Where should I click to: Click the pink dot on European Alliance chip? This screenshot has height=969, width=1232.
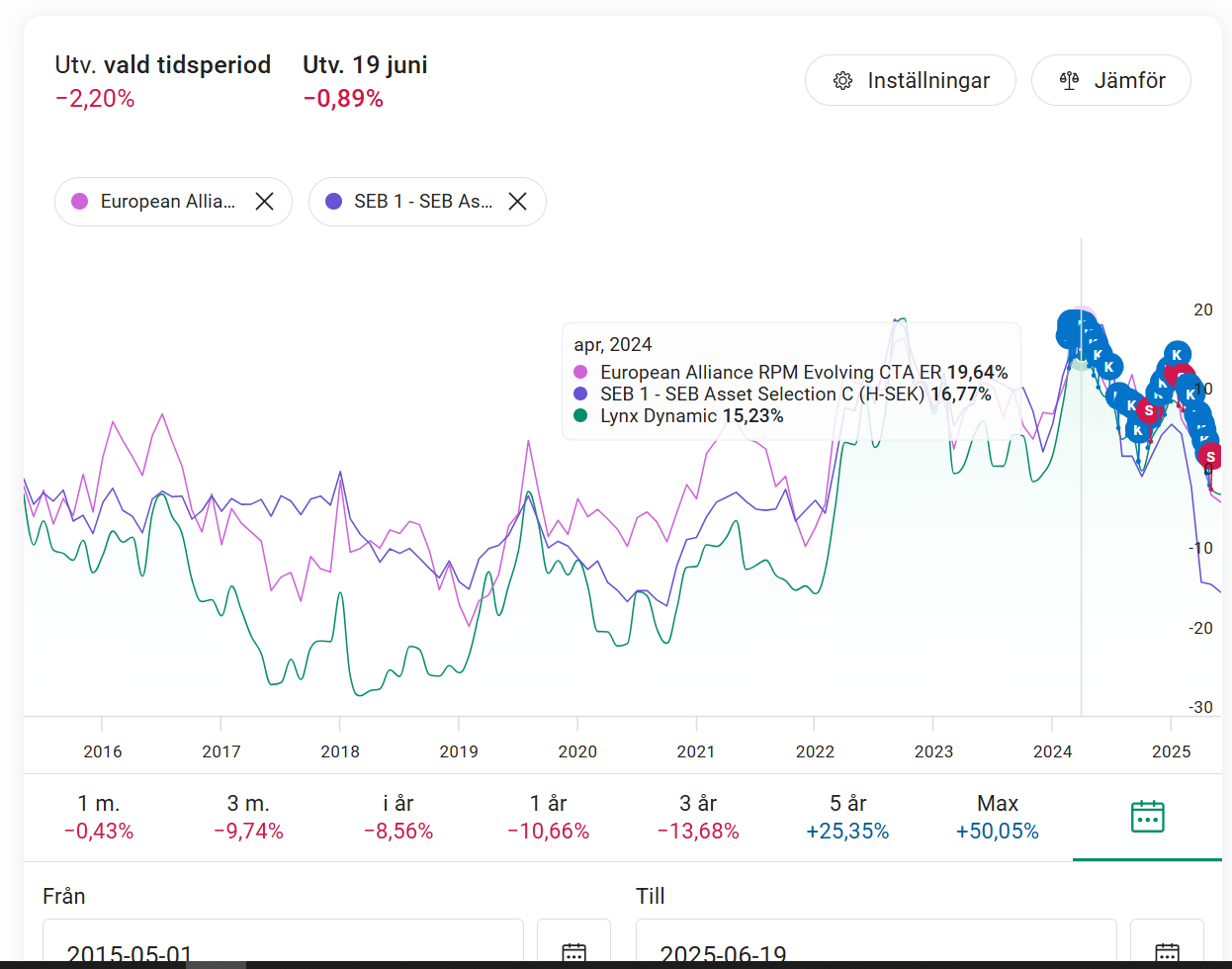pos(80,202)
